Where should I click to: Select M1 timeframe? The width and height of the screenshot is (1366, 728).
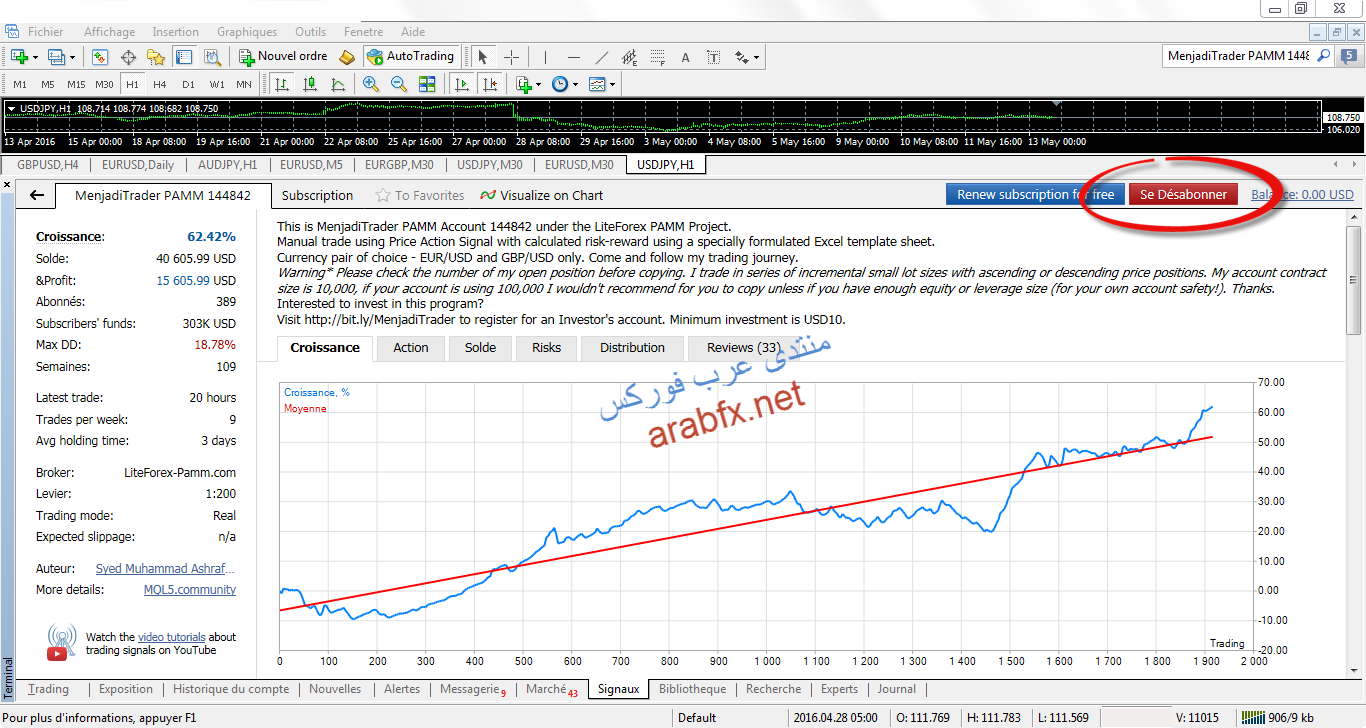20,84
